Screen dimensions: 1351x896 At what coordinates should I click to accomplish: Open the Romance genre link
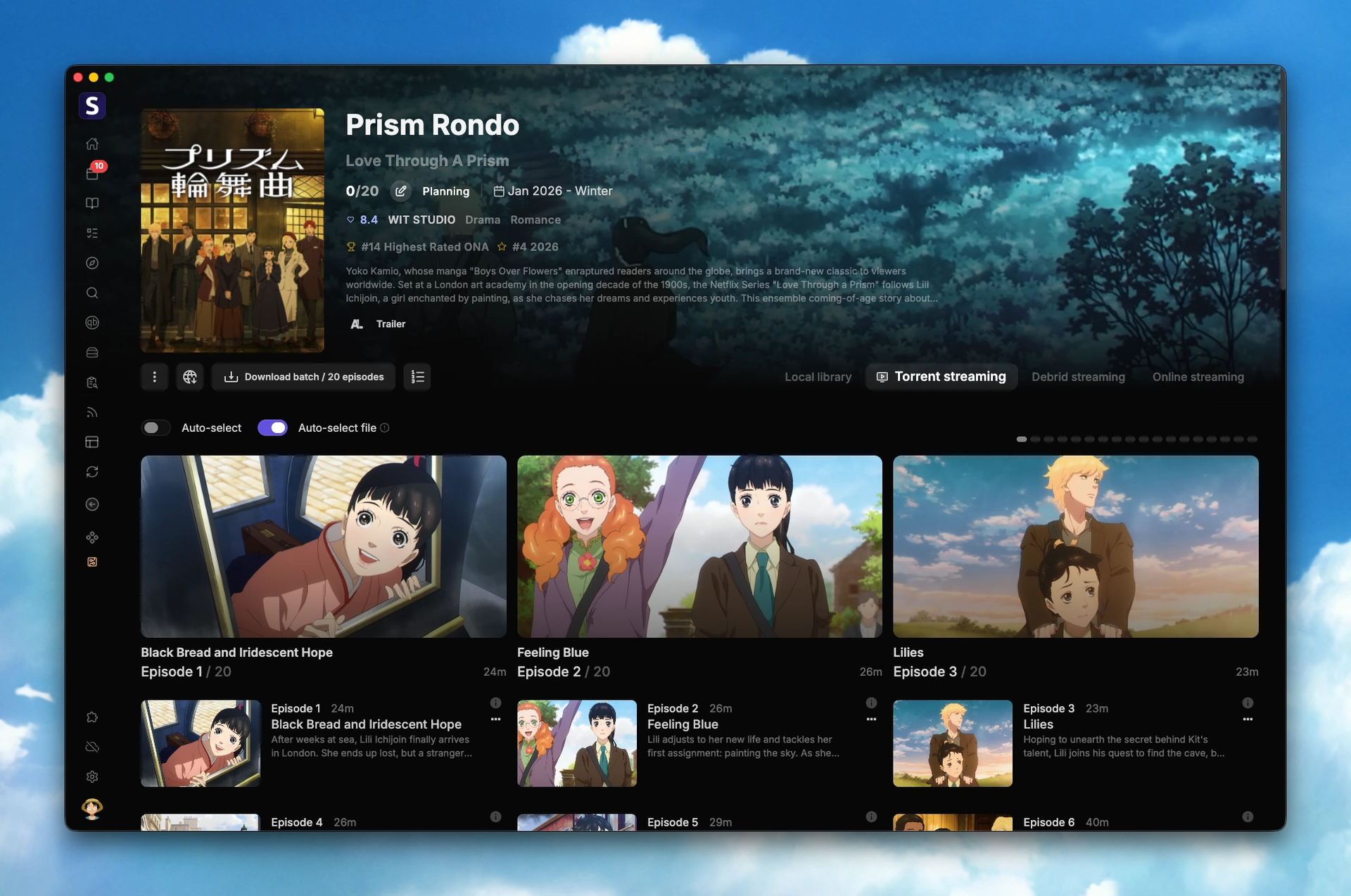click(535, 220)
